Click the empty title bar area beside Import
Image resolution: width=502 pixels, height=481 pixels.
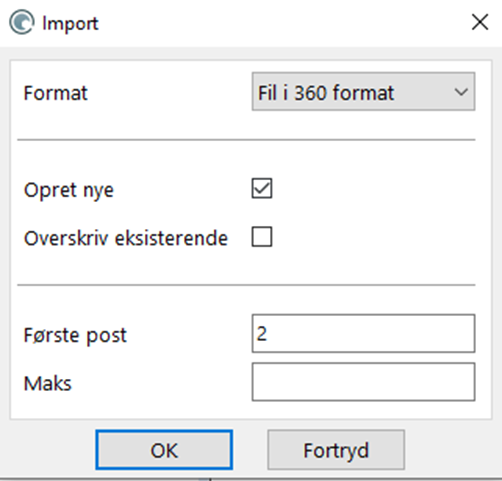pyautogui.click(x=283, y=23)
